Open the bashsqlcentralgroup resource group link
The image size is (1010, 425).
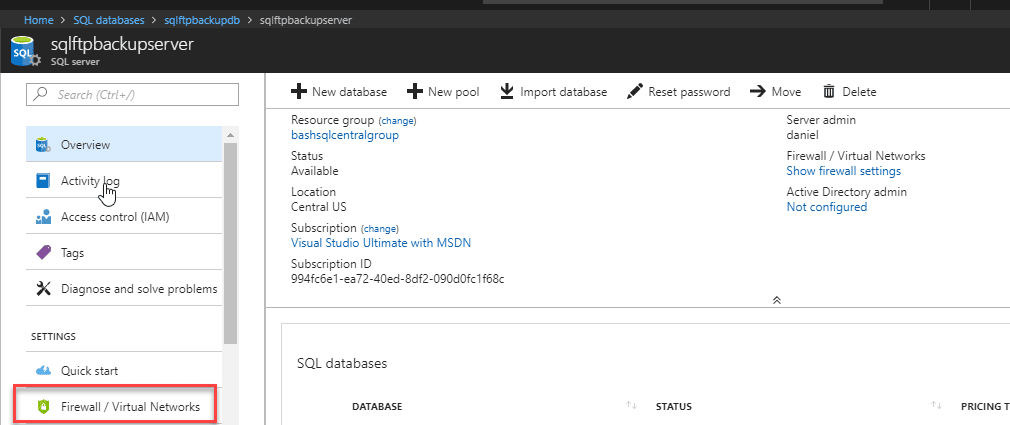[345, 135]
